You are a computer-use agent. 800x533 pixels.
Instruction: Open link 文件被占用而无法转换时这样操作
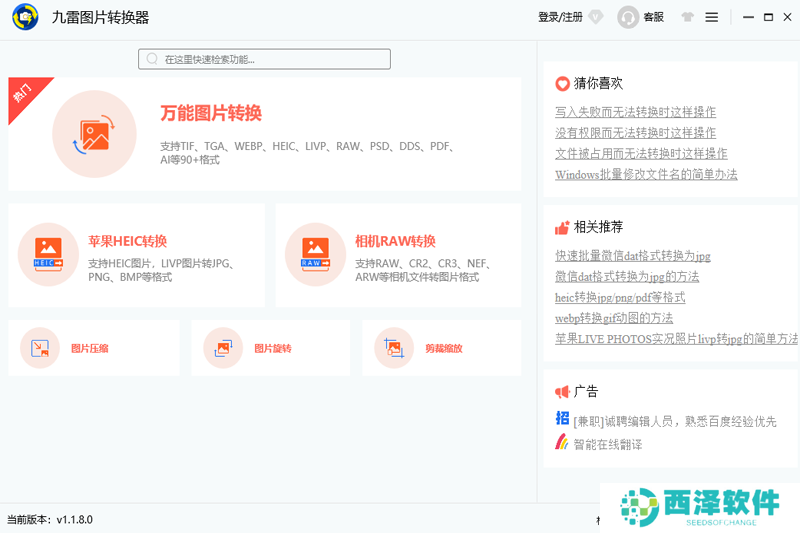[641, 154]
